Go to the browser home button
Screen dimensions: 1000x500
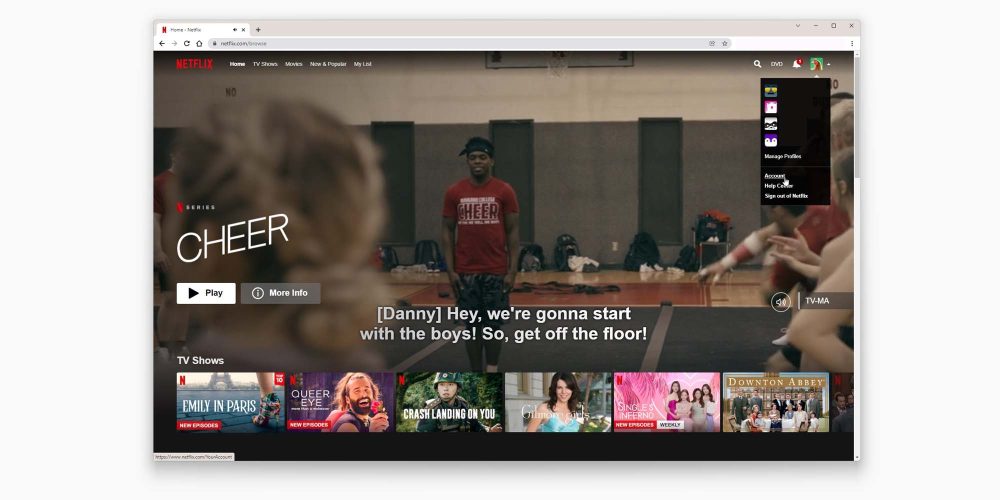(199, 43)
